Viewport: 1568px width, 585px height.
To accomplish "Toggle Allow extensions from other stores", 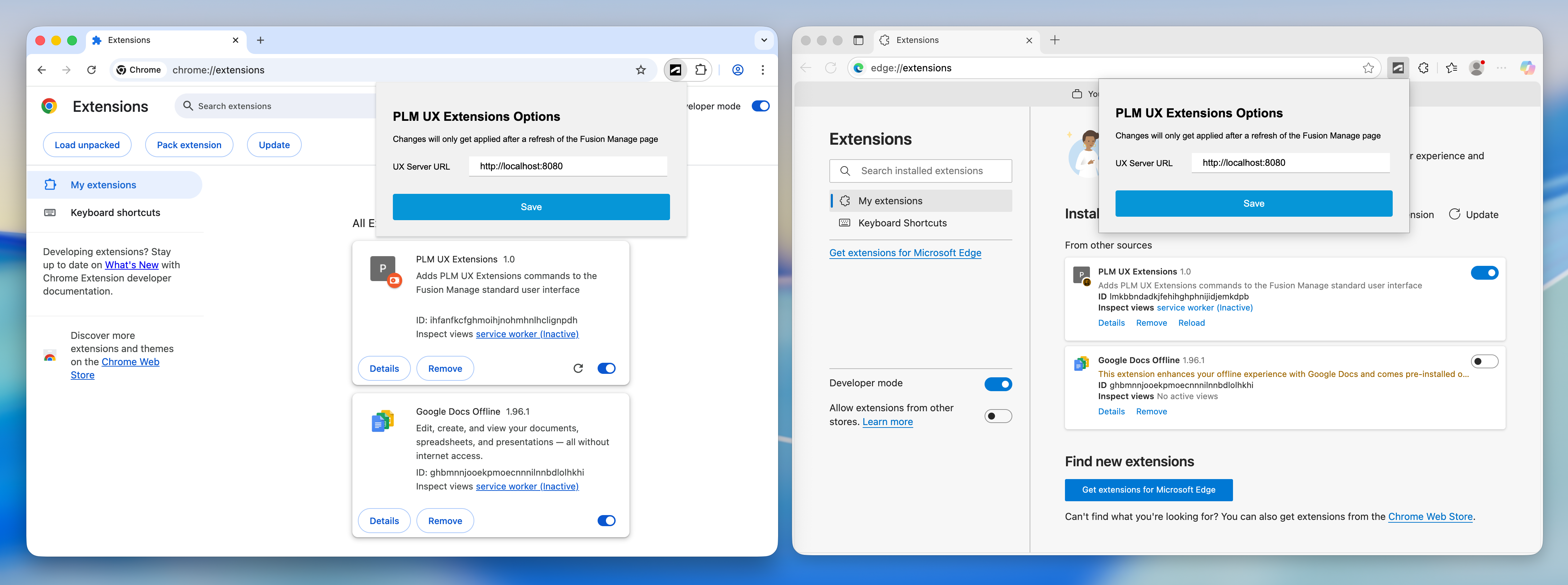I will 998,416.
